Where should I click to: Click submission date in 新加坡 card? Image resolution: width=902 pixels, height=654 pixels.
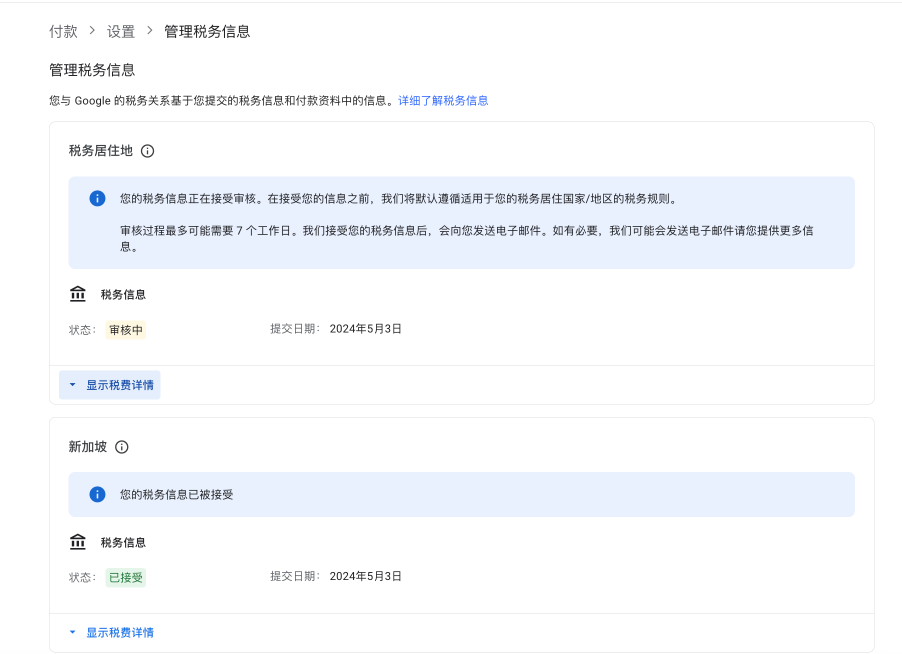(x=365, y=577)
